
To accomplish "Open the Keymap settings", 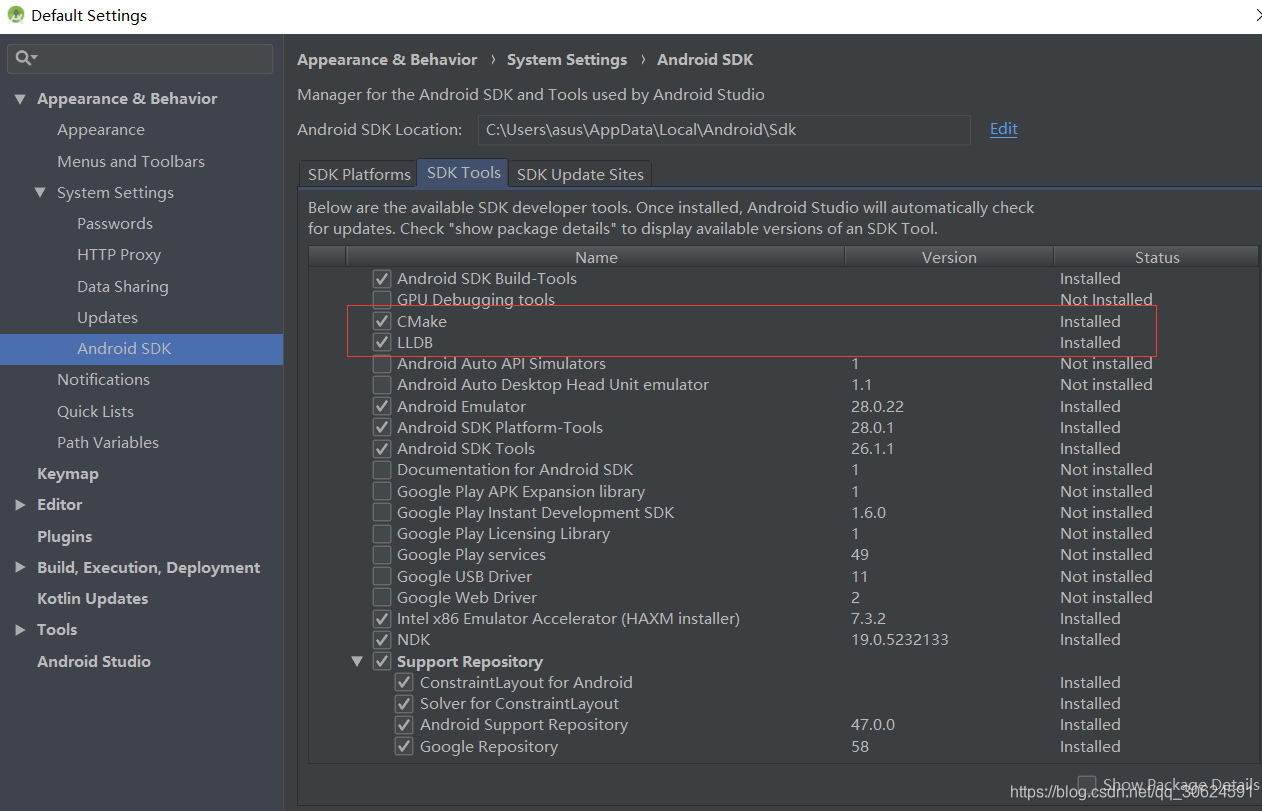I will click(68, 474).
